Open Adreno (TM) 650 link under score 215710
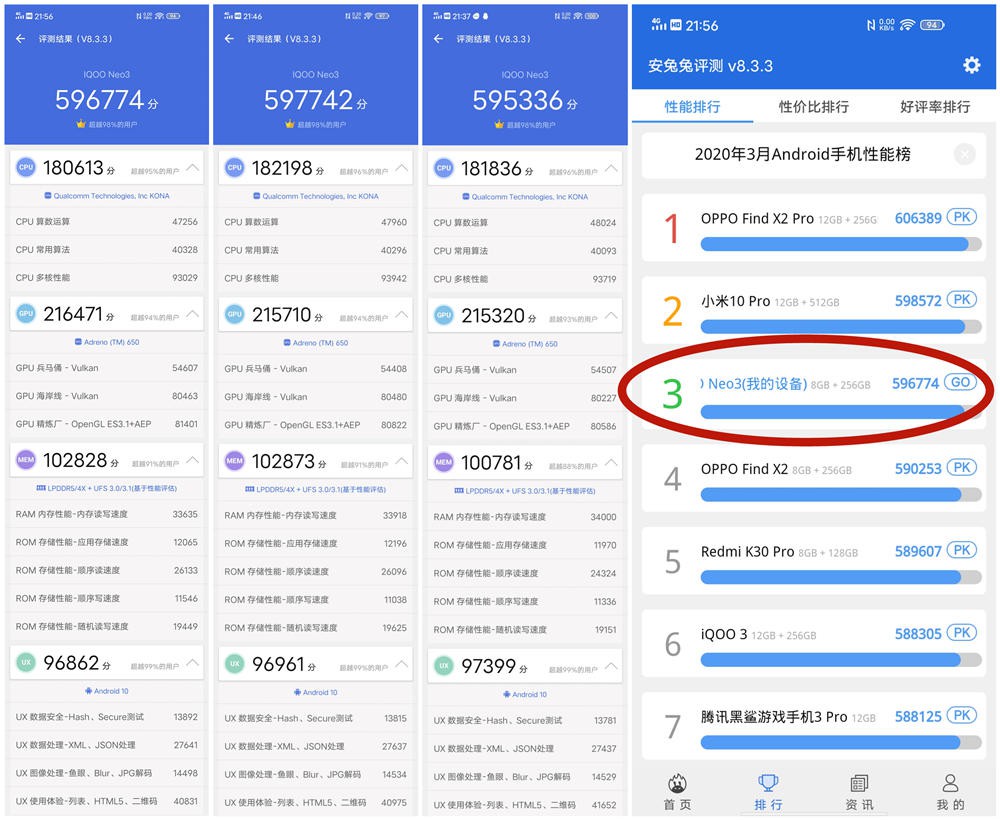 pyautogui.click(x=316, y=343)
